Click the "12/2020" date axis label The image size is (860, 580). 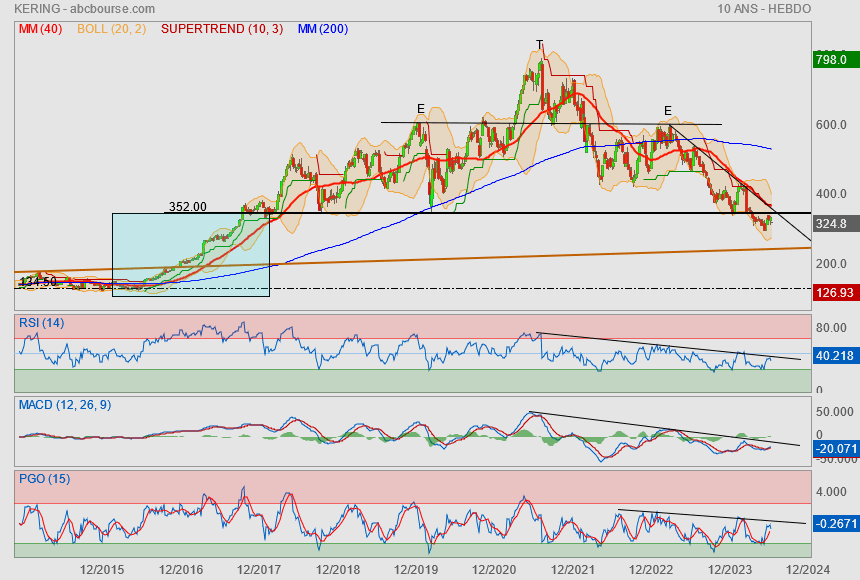494,570
